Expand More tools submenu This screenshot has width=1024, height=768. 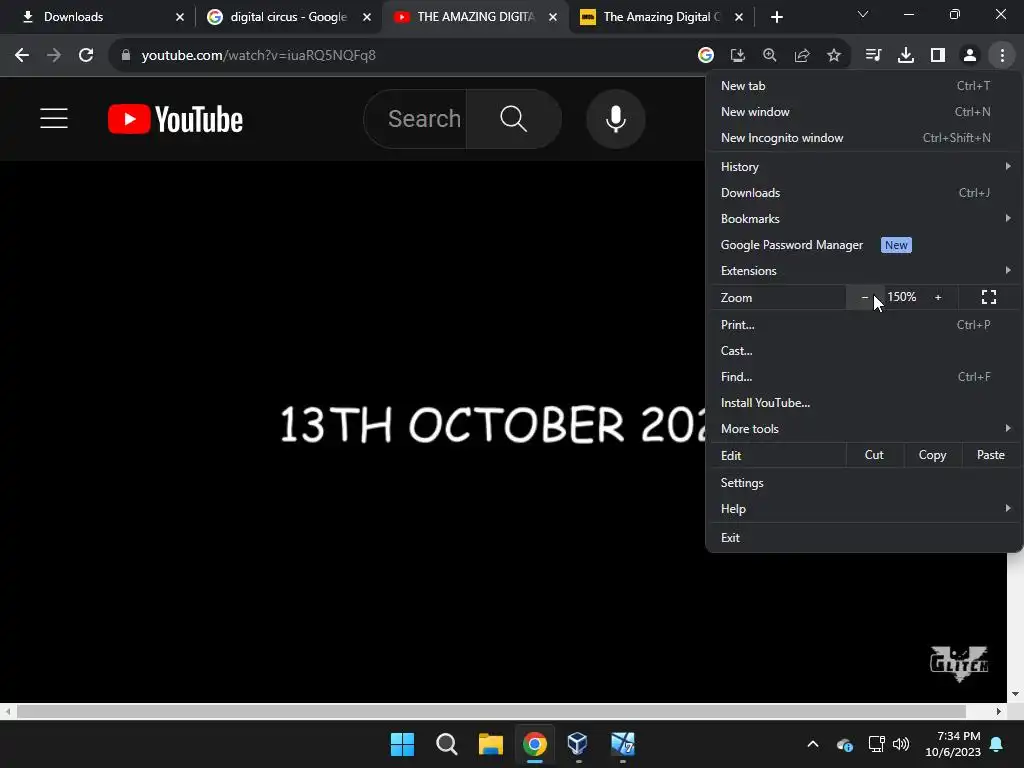point(863,429)
